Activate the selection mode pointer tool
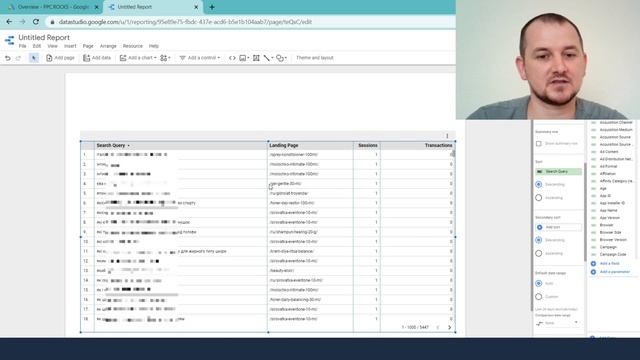 34,58
